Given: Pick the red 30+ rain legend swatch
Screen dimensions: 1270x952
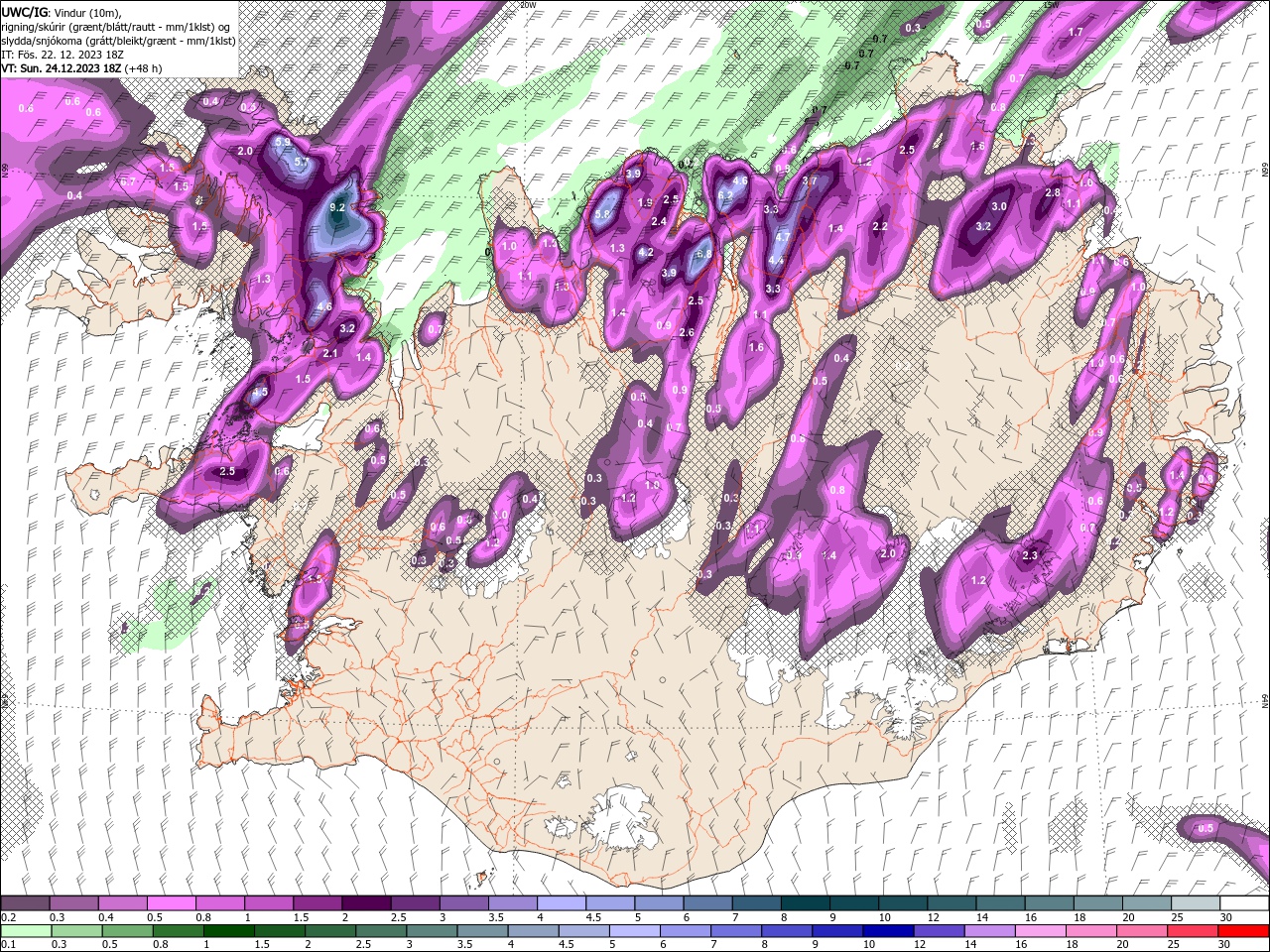Looking at the screenshot, I should click(x=1245, y=931).
